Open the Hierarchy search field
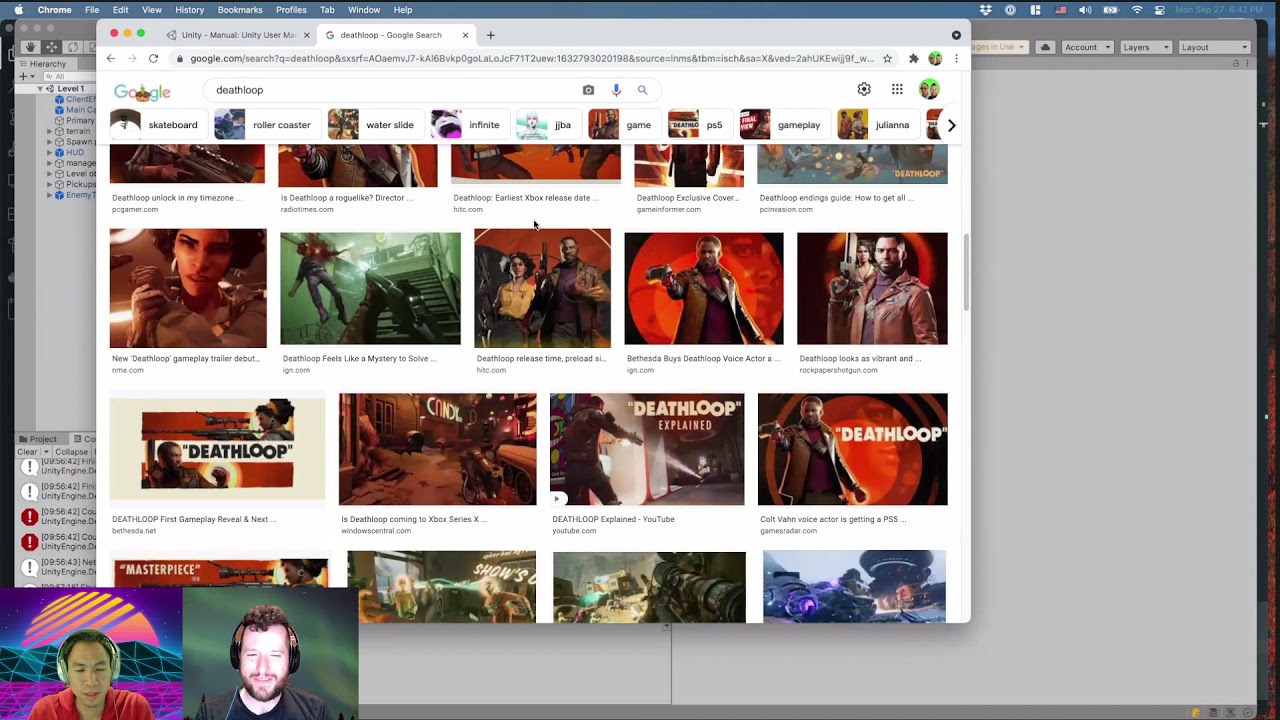The height and width of the screenshot is (720, 1280). tap(68, 76)
